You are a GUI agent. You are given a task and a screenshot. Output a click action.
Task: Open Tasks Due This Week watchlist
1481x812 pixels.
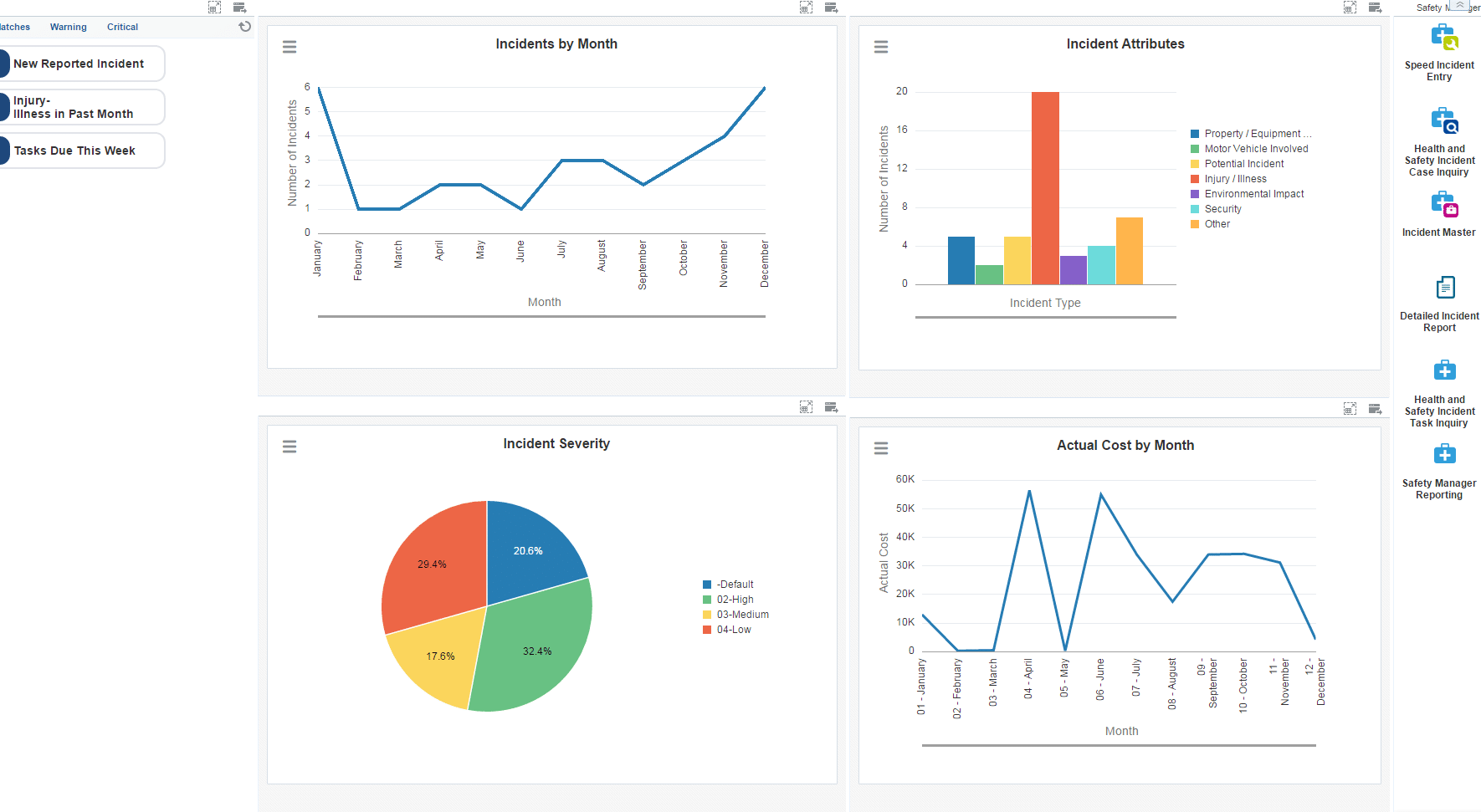coord(82,151)
